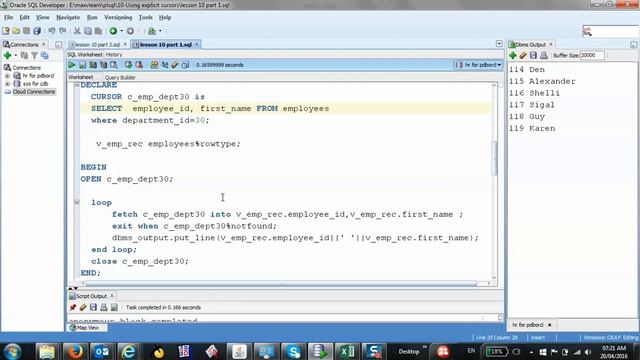Open the File menu
This screenshot has width=640, height=360.
pyautogui.click(x=9, y=18)
